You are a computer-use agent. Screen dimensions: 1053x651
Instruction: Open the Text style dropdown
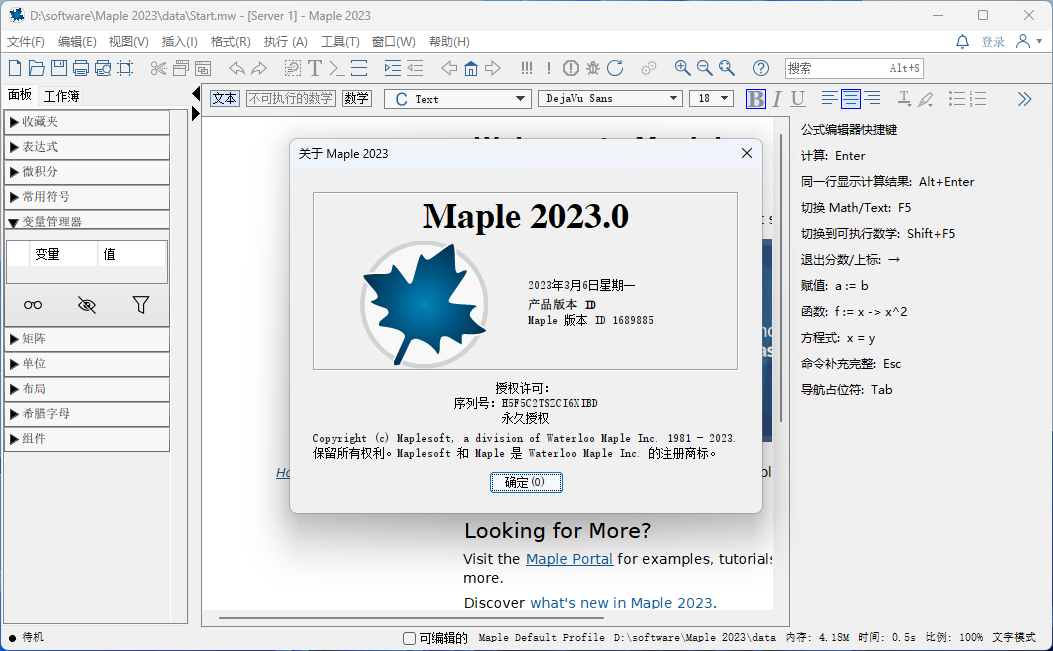pos(458,99)
